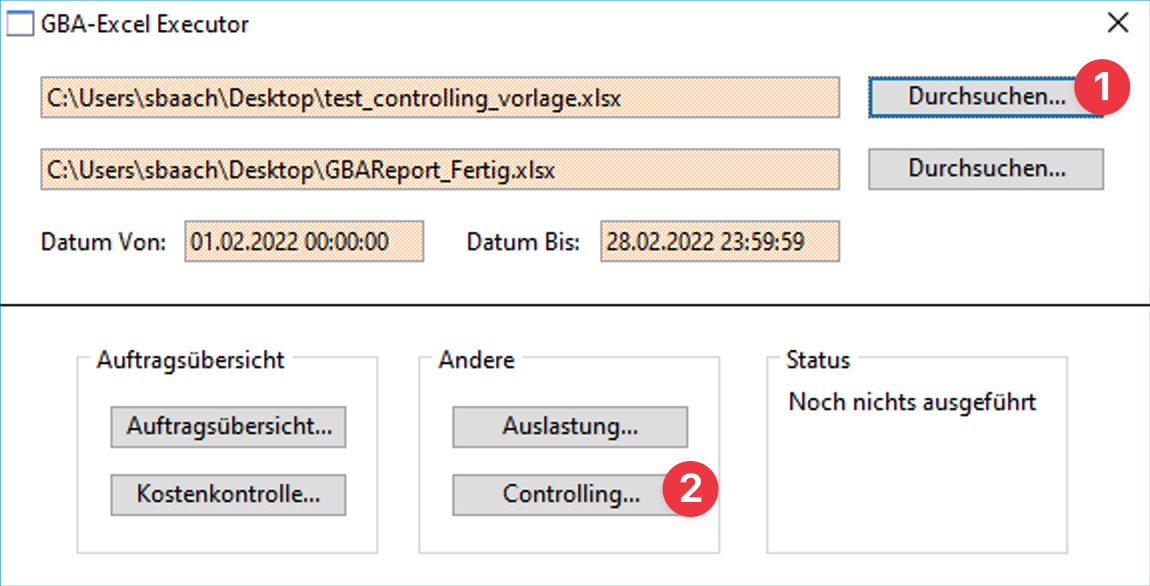The width and height of the screenshot is (1150, 586).
Task: Click the GBA-Excel Executor window icon
Action: click(x=20, y=24)
